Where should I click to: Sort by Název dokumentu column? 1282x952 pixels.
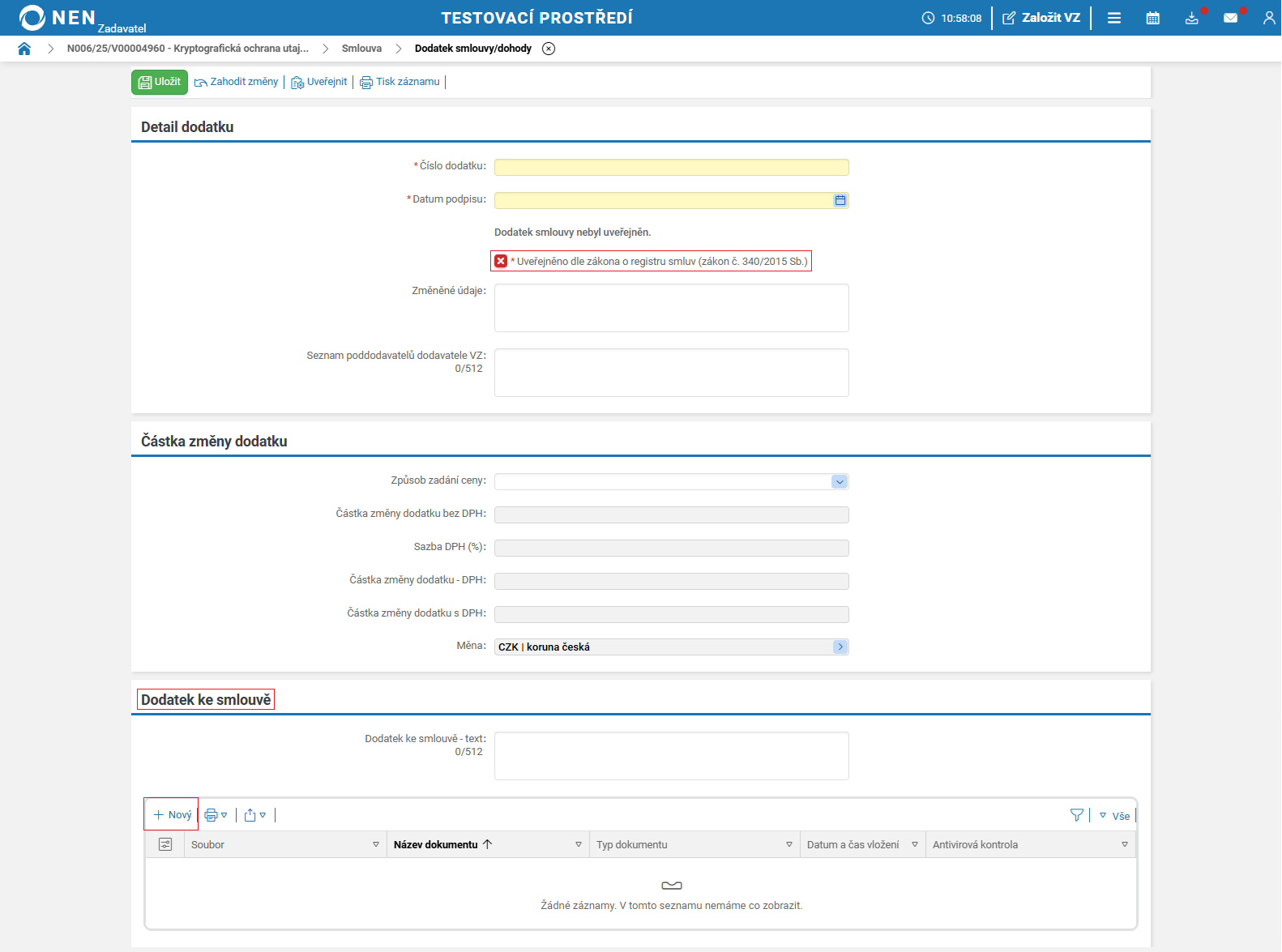click(442, 844)
